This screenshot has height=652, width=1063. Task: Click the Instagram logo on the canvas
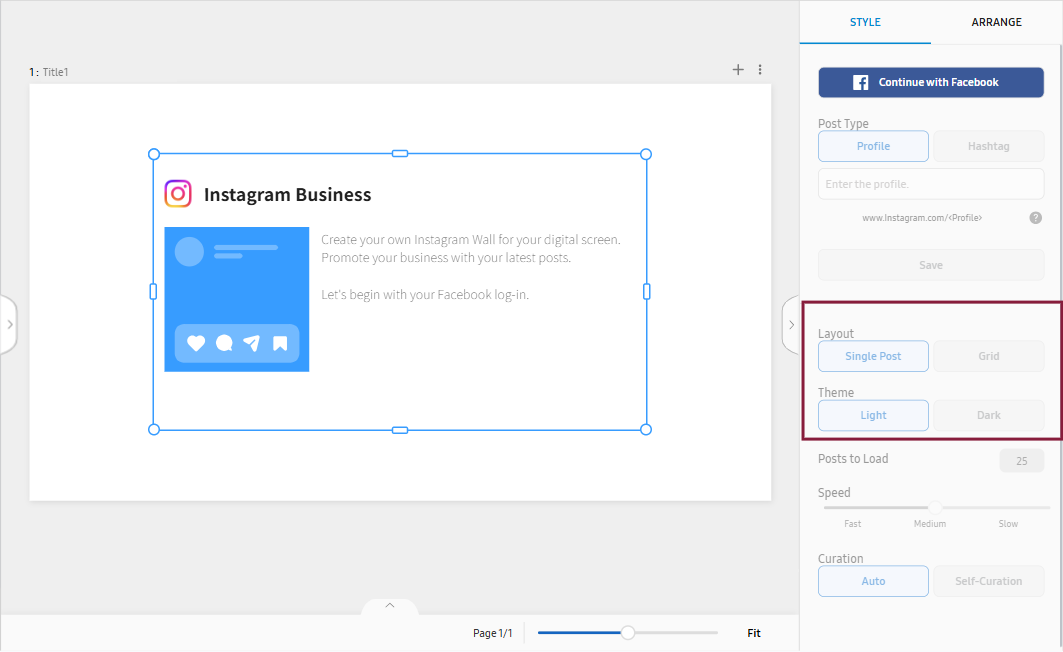coord(178,194)
